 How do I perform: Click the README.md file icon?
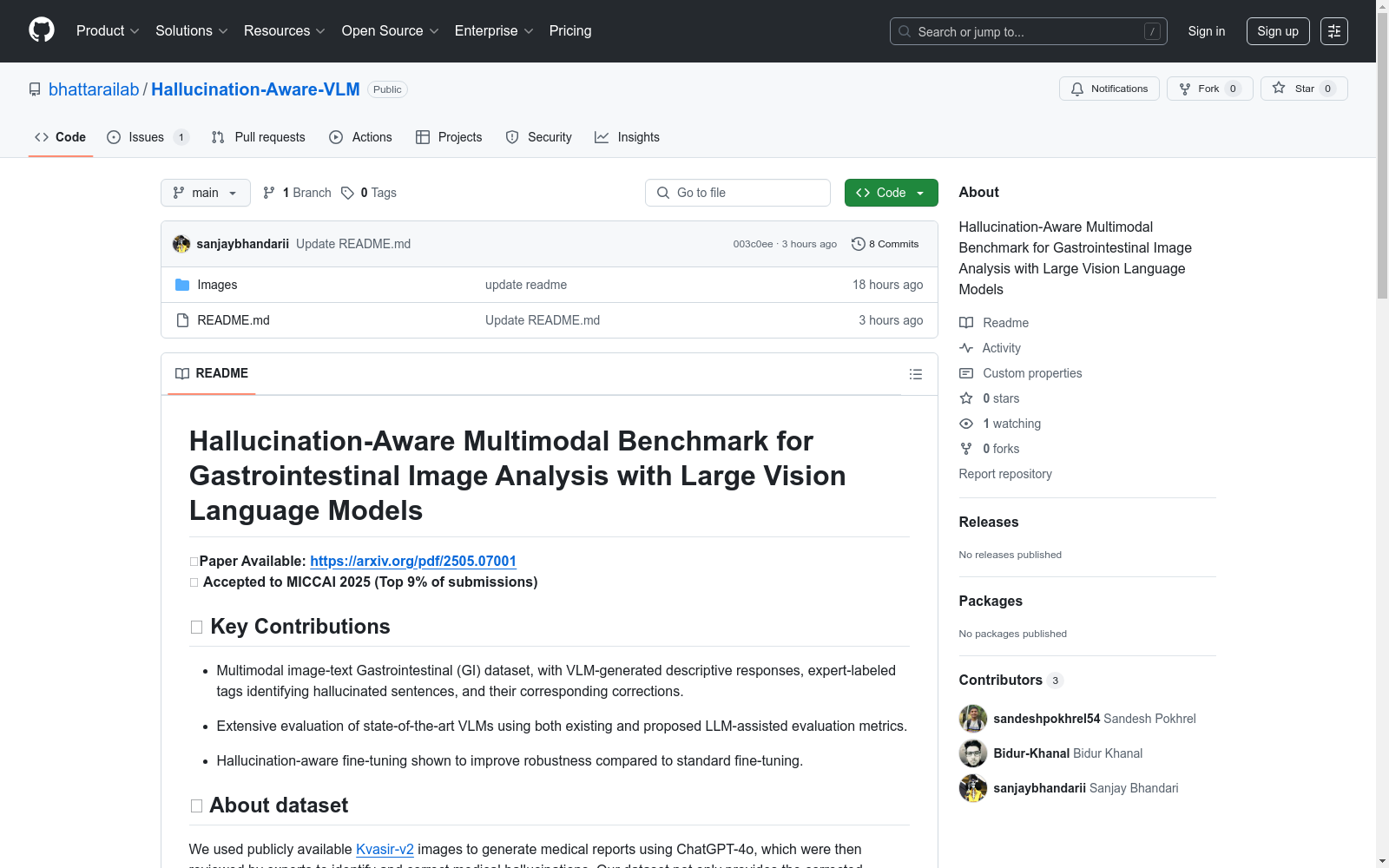182,320
